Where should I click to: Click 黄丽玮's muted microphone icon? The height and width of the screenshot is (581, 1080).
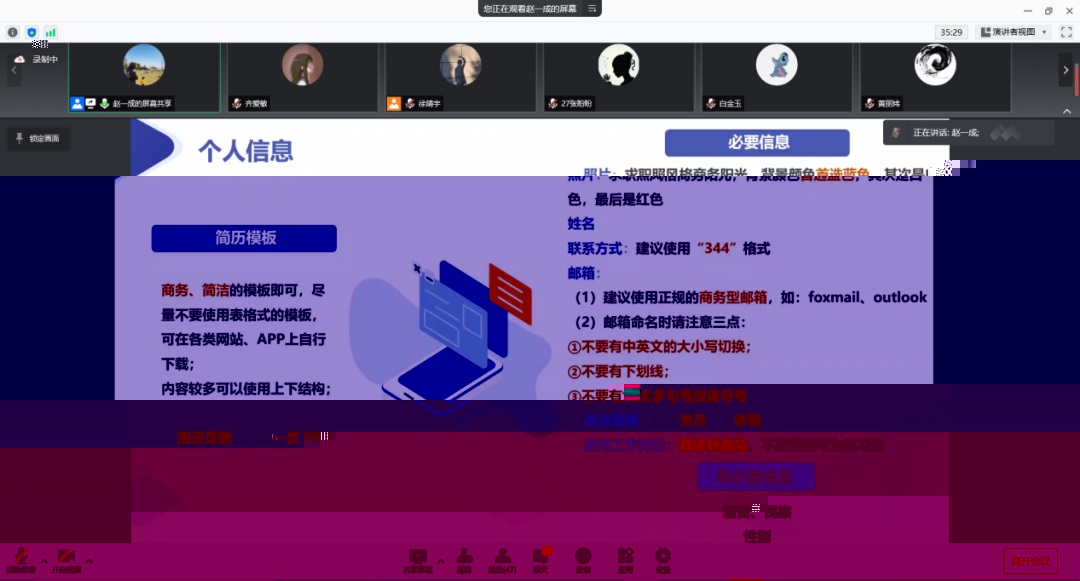pos(869,103)
